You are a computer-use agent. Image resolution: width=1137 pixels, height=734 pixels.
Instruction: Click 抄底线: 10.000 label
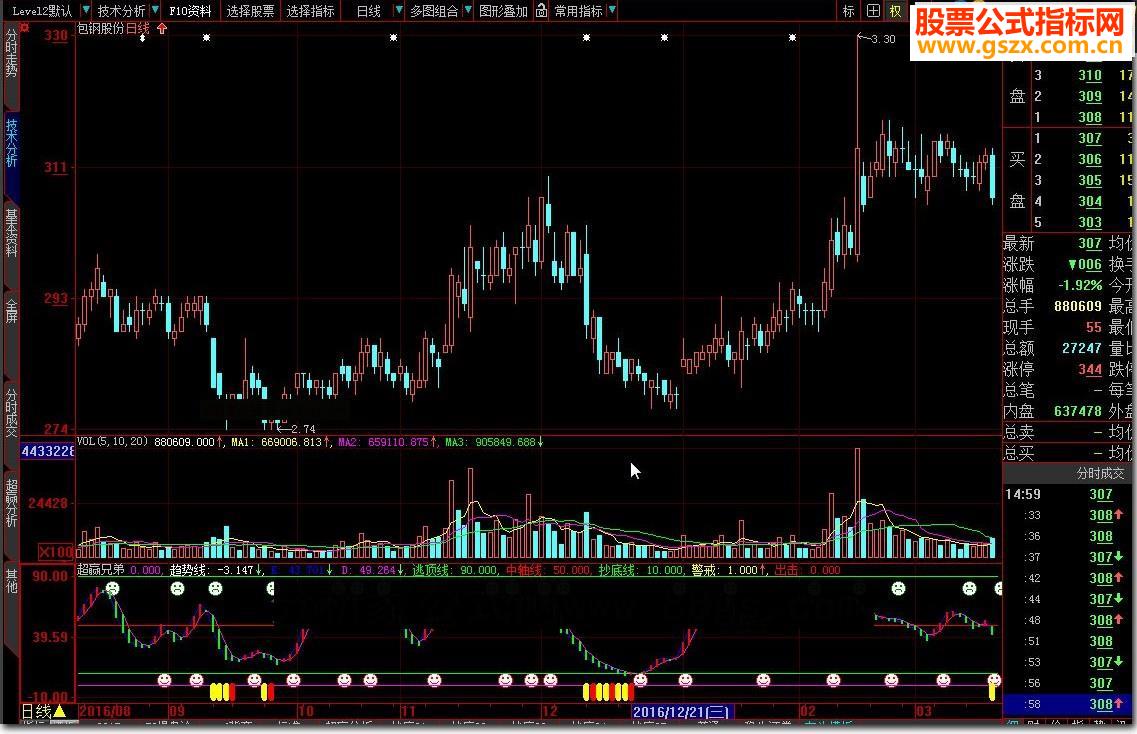(641, 570)
